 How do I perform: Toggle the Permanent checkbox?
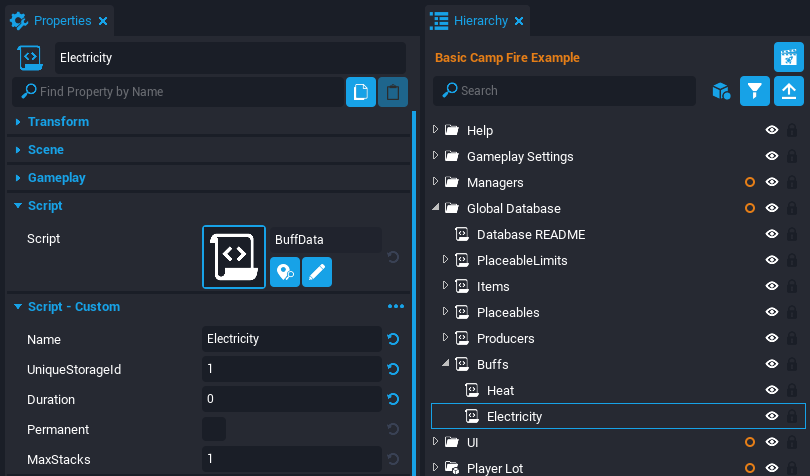point(214,430)
